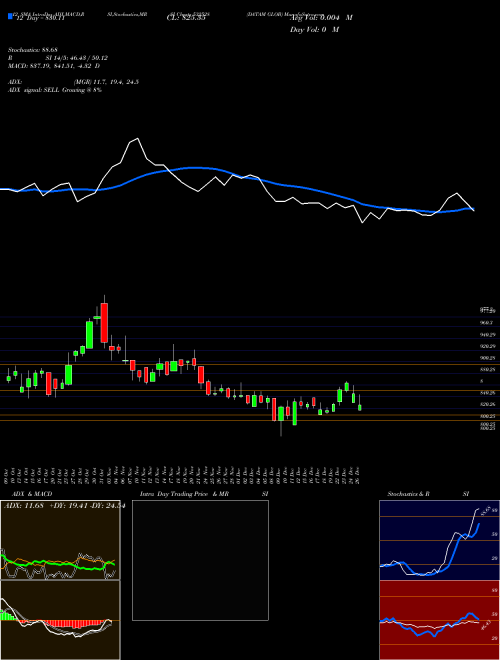Click the 'ADX & MACD' panel title
This screenshot has width=500, height=660.
coord(32,494)
